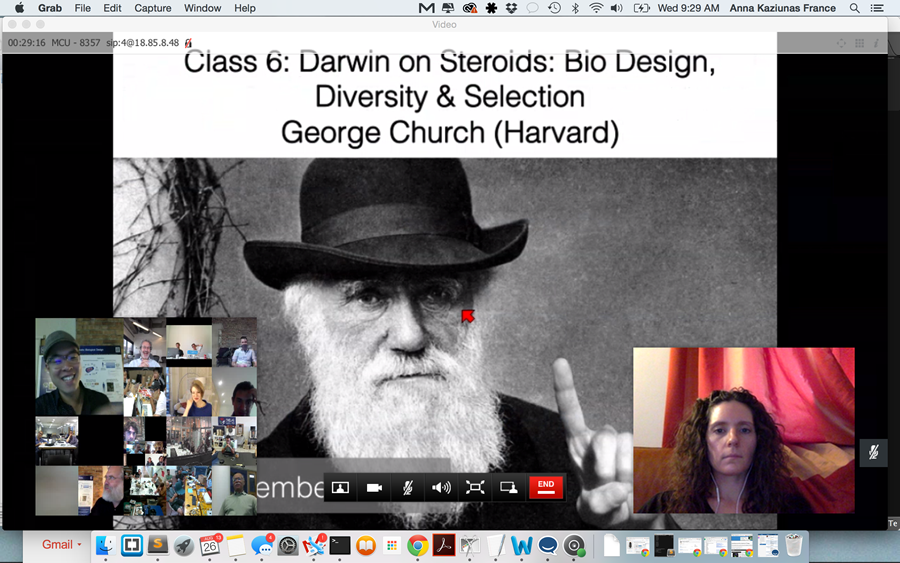Open Calendar from the dock
This screenshot has width=900, height=563.
(210, 545)
